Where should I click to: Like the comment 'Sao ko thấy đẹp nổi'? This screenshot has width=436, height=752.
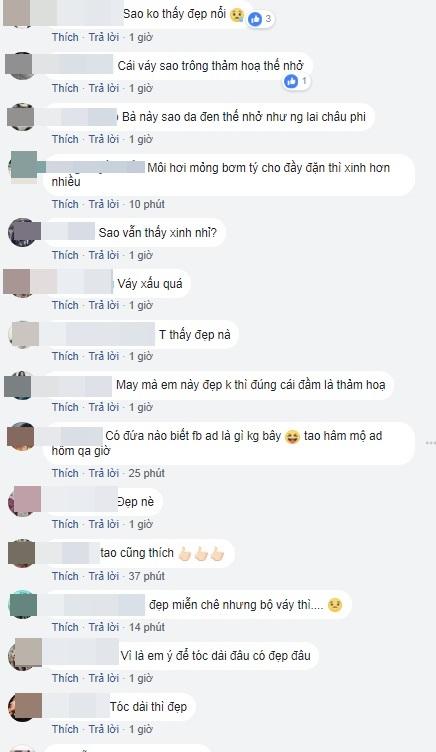click(65, 37)
